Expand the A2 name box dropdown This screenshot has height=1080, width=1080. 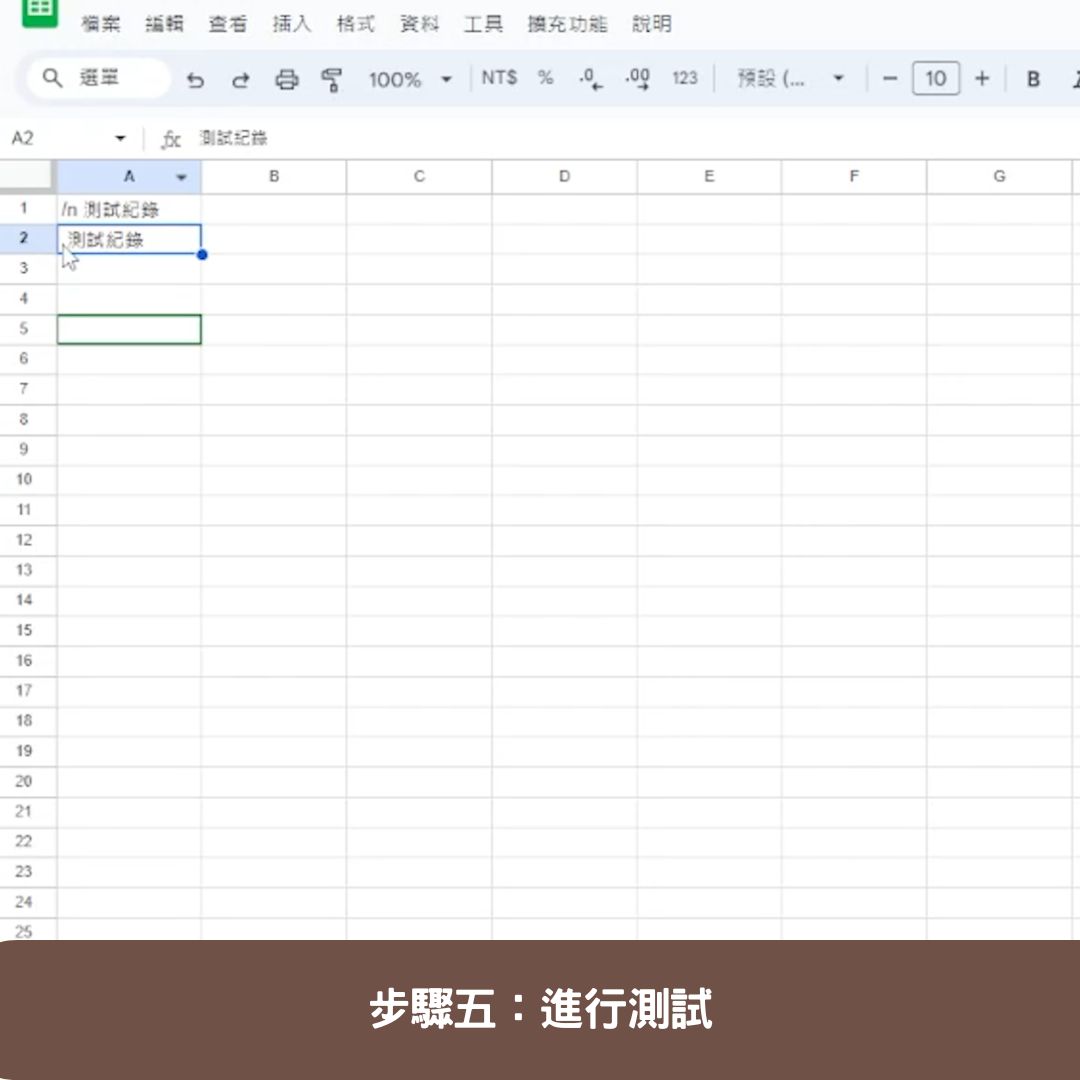(x=121, y=138)
